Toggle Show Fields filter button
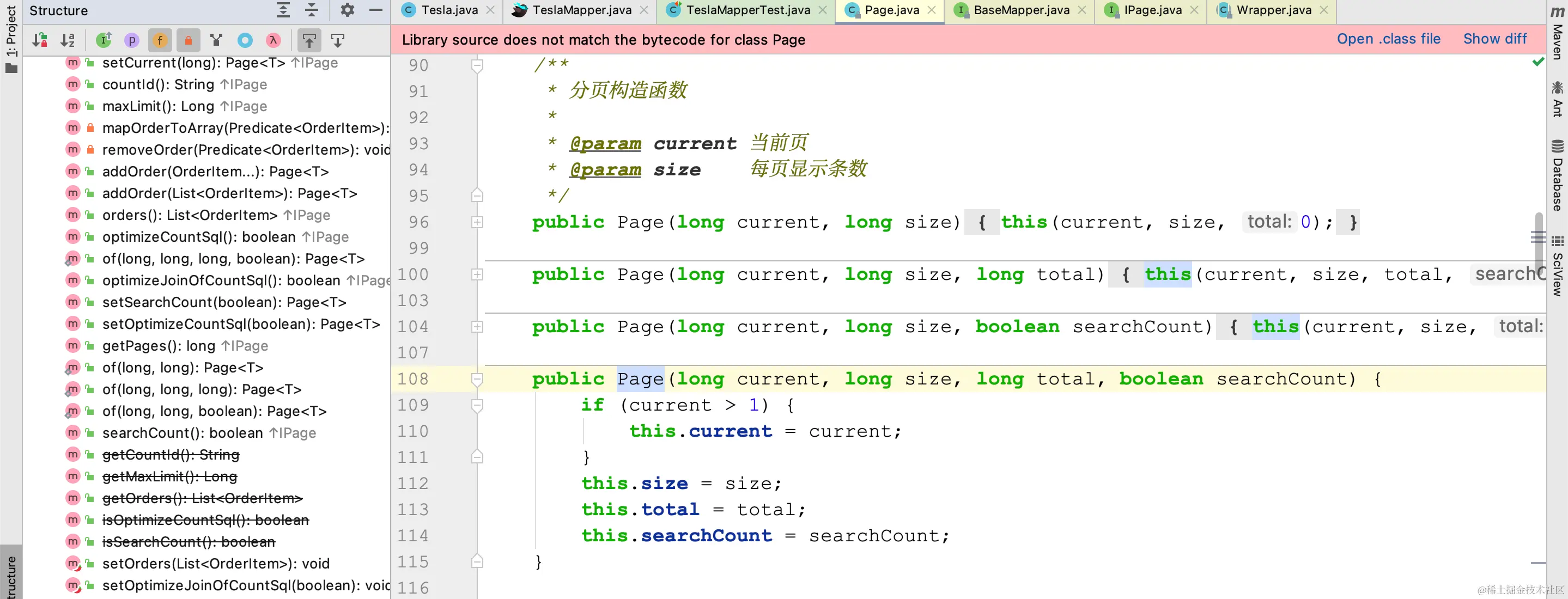 pos(160,41)
